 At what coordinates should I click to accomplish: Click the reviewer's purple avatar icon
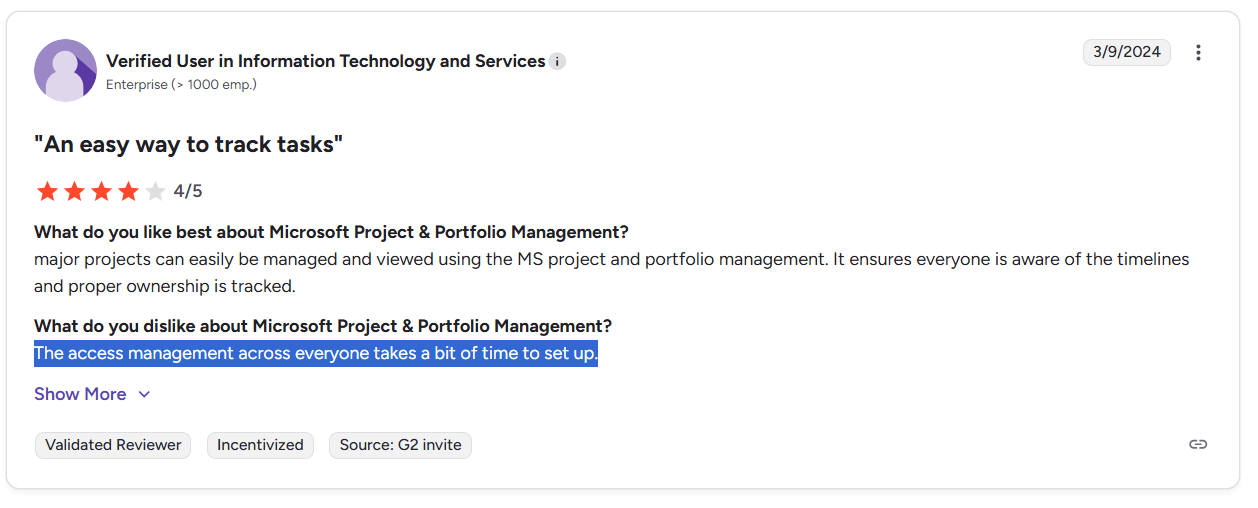point(65,71)
